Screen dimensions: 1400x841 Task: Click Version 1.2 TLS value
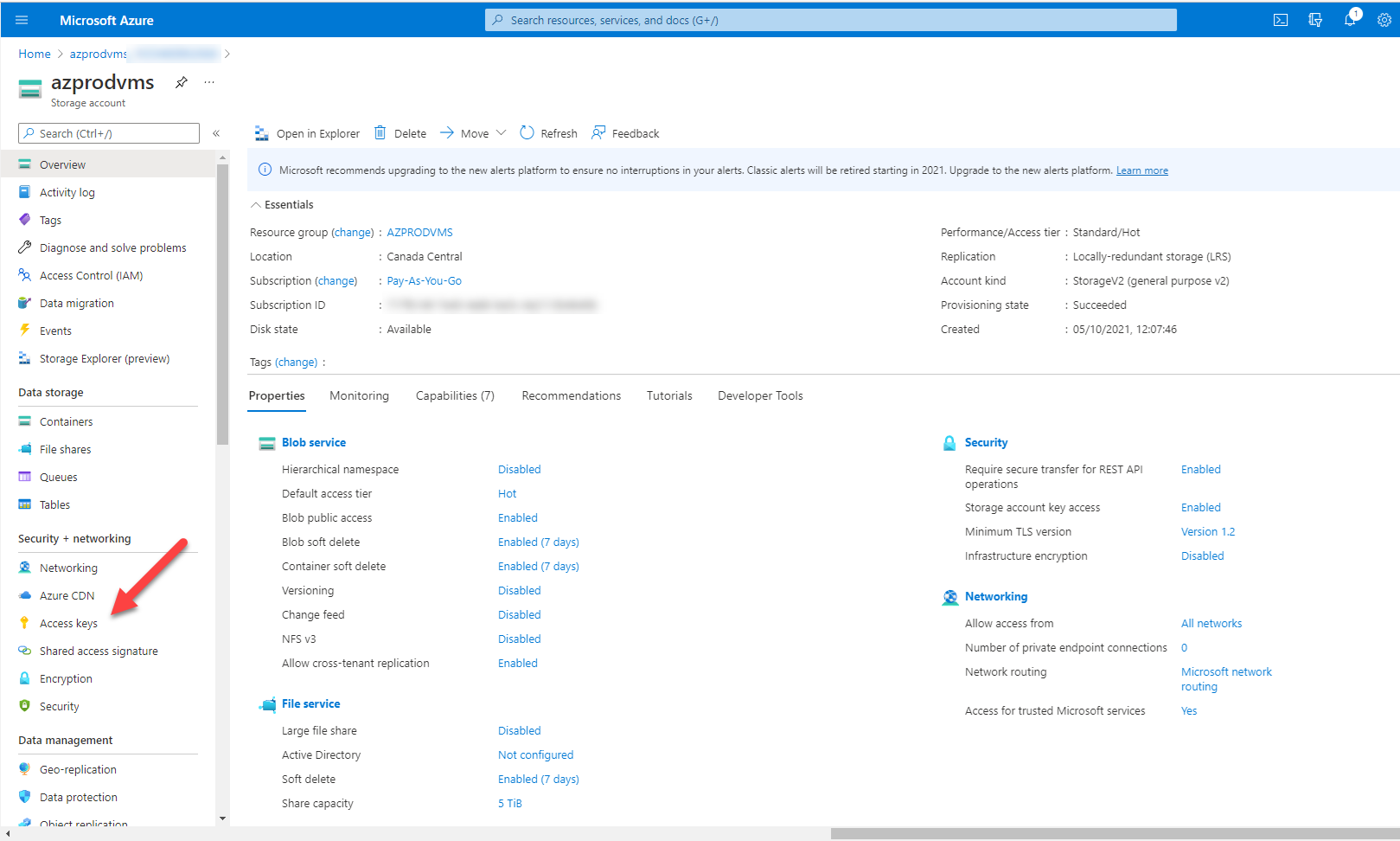tap(1208, 532)
